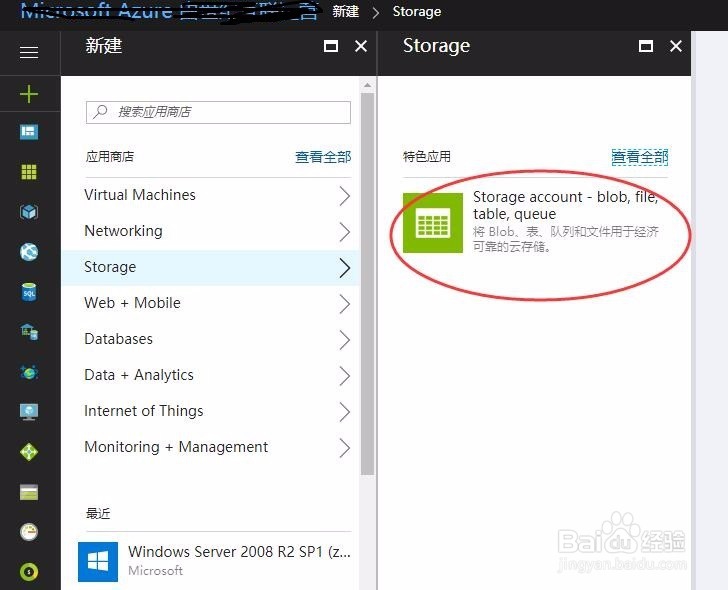Open the SQL databases sidebar icon
The height and width of the screenshot is (590, 728).
click(x=29, y=292)
